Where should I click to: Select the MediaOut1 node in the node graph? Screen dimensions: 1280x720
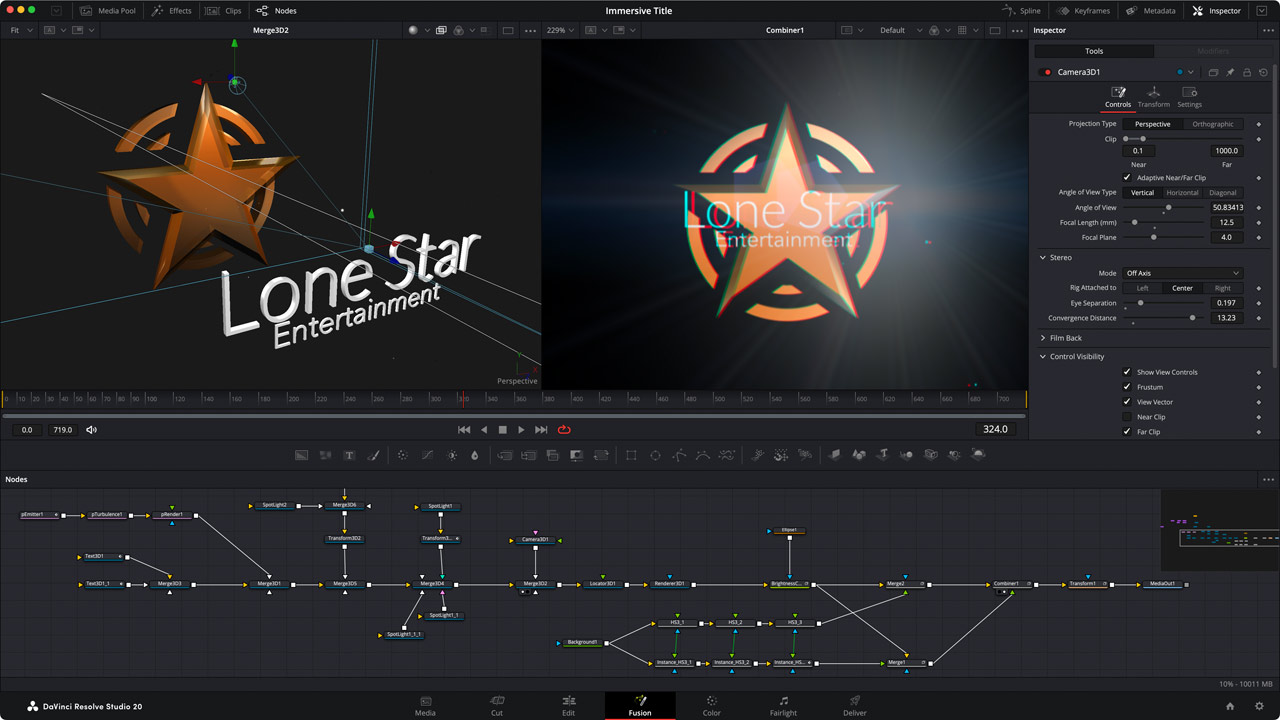1161,583
